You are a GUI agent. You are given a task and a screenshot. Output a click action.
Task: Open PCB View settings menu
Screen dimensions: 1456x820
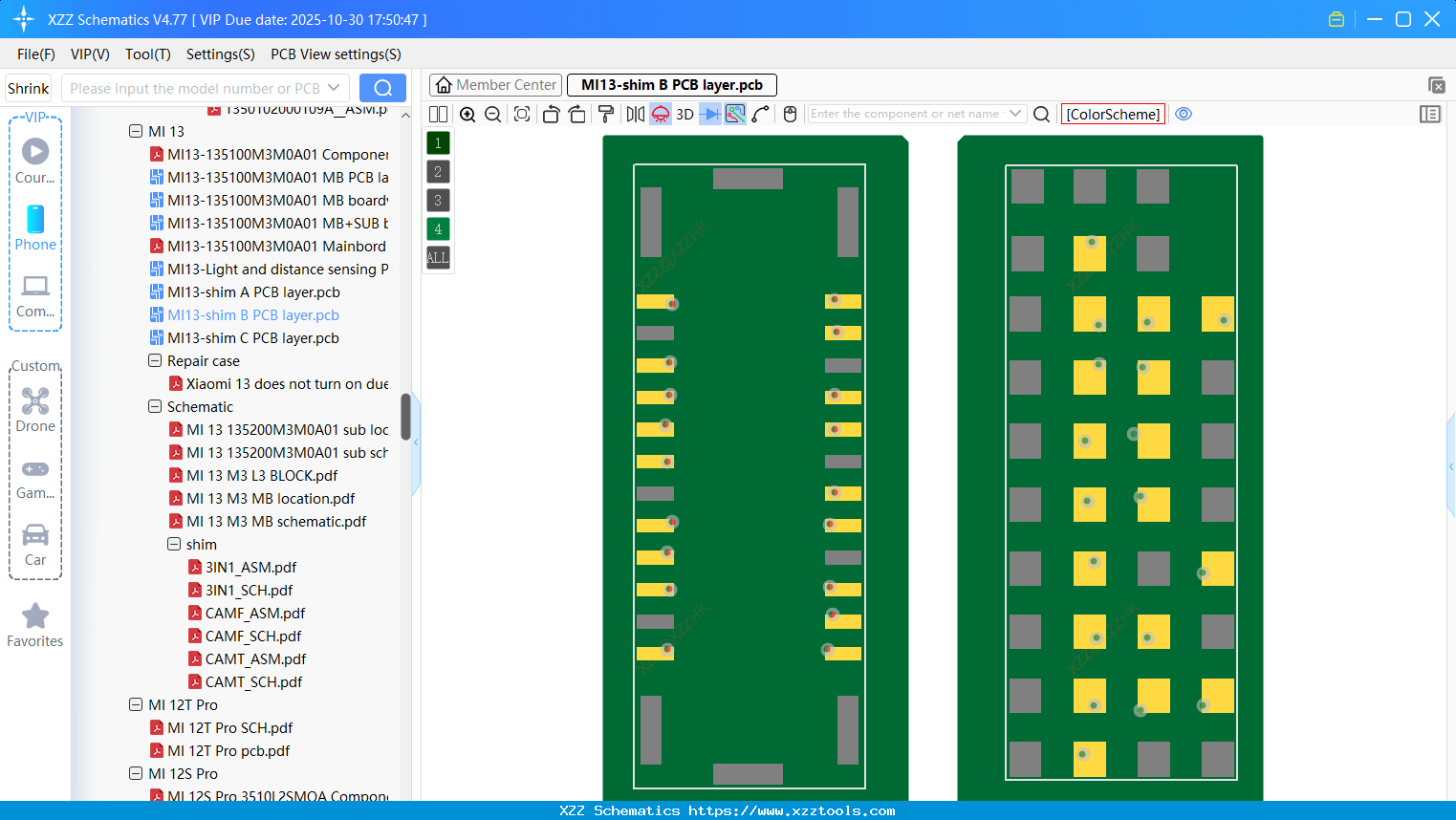coord(336,54)
